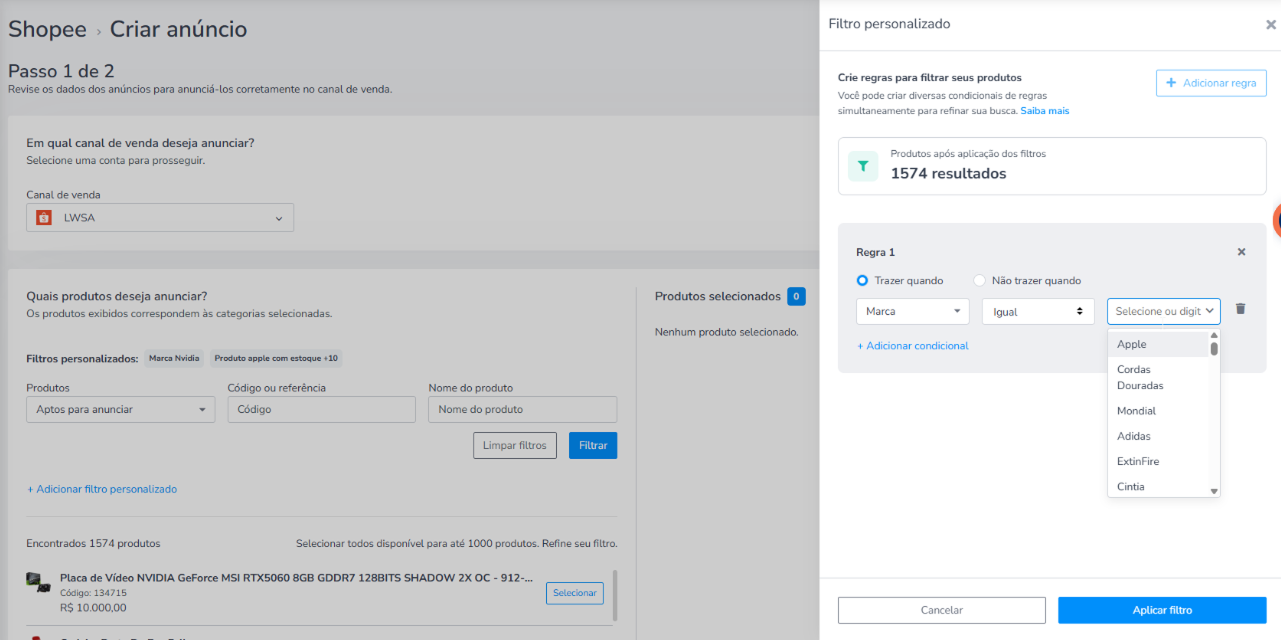The height and width of the screenshot is (640, 1281).
Task: Select the Não trazer quando radio option
Action: coord(979,281)
